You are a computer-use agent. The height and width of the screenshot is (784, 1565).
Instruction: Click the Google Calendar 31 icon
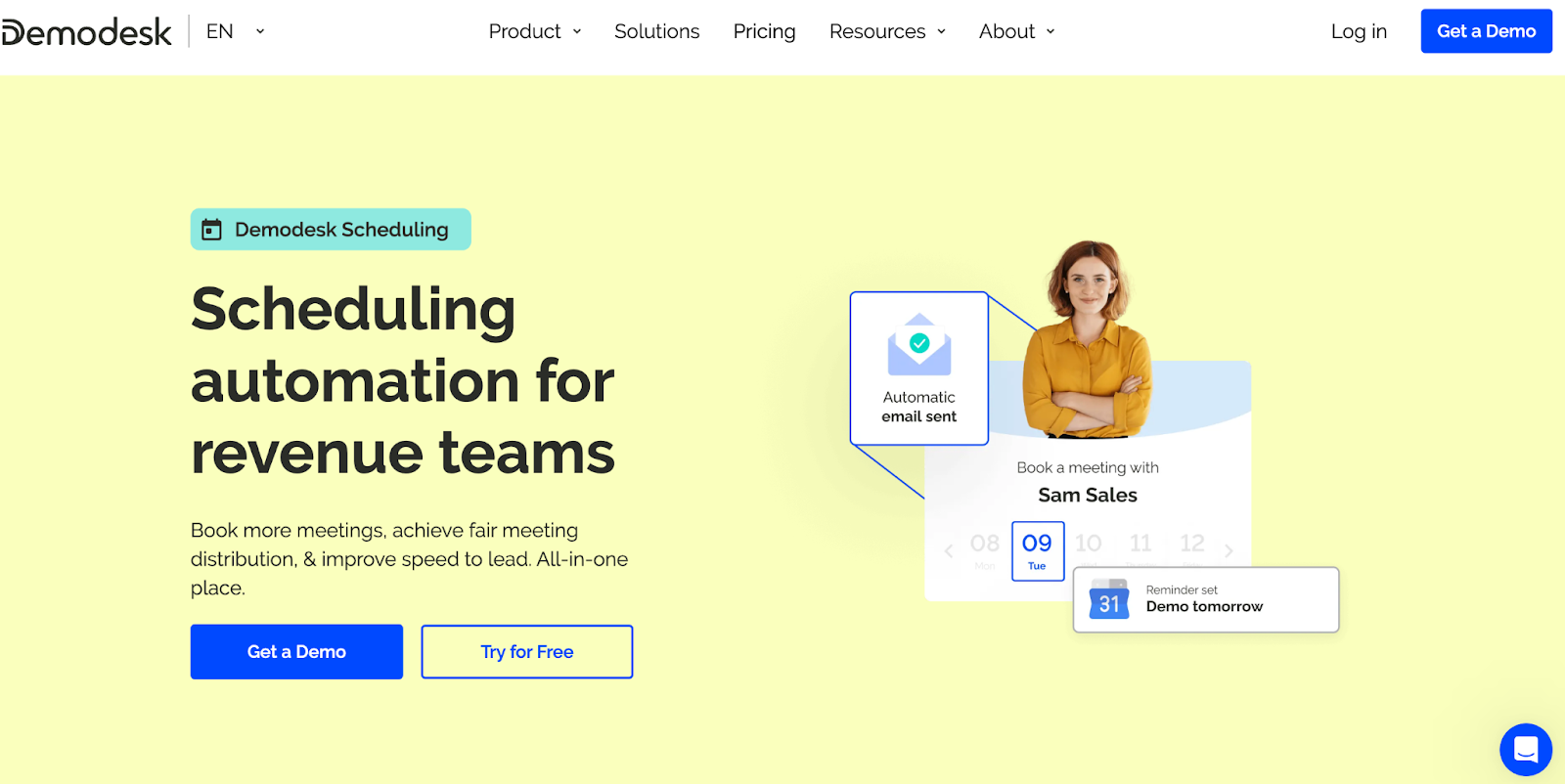tap(1109, 599)
